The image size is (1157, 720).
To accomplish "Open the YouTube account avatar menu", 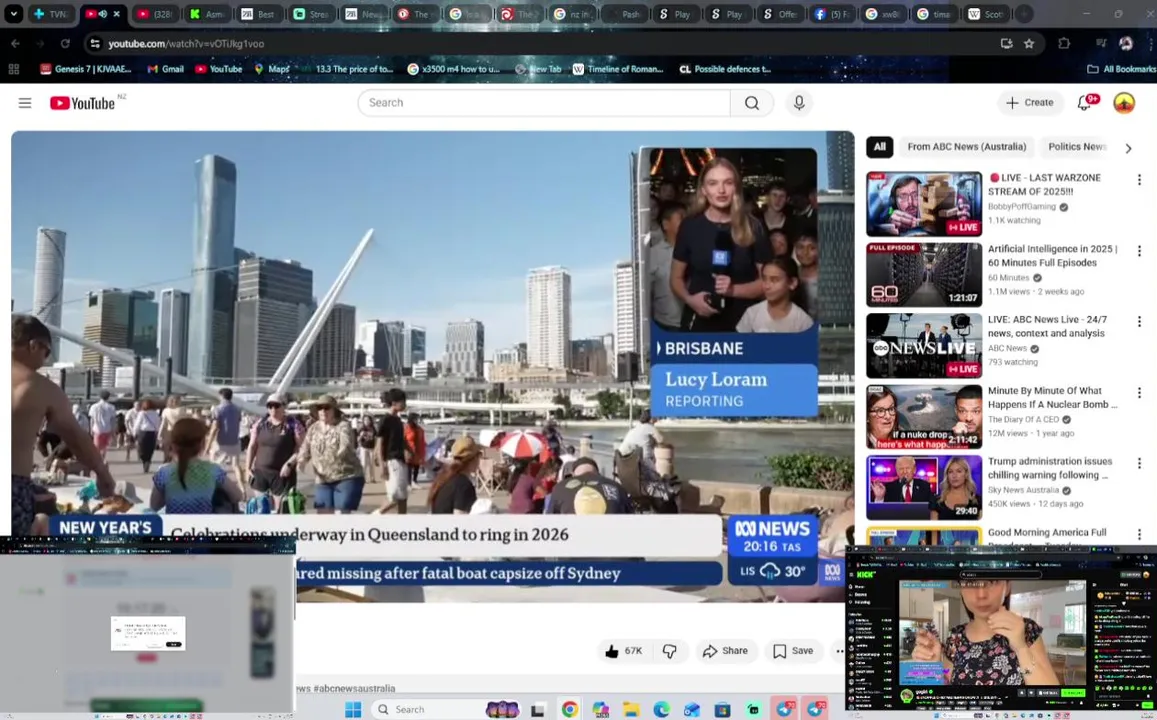I will (1123, 103).
